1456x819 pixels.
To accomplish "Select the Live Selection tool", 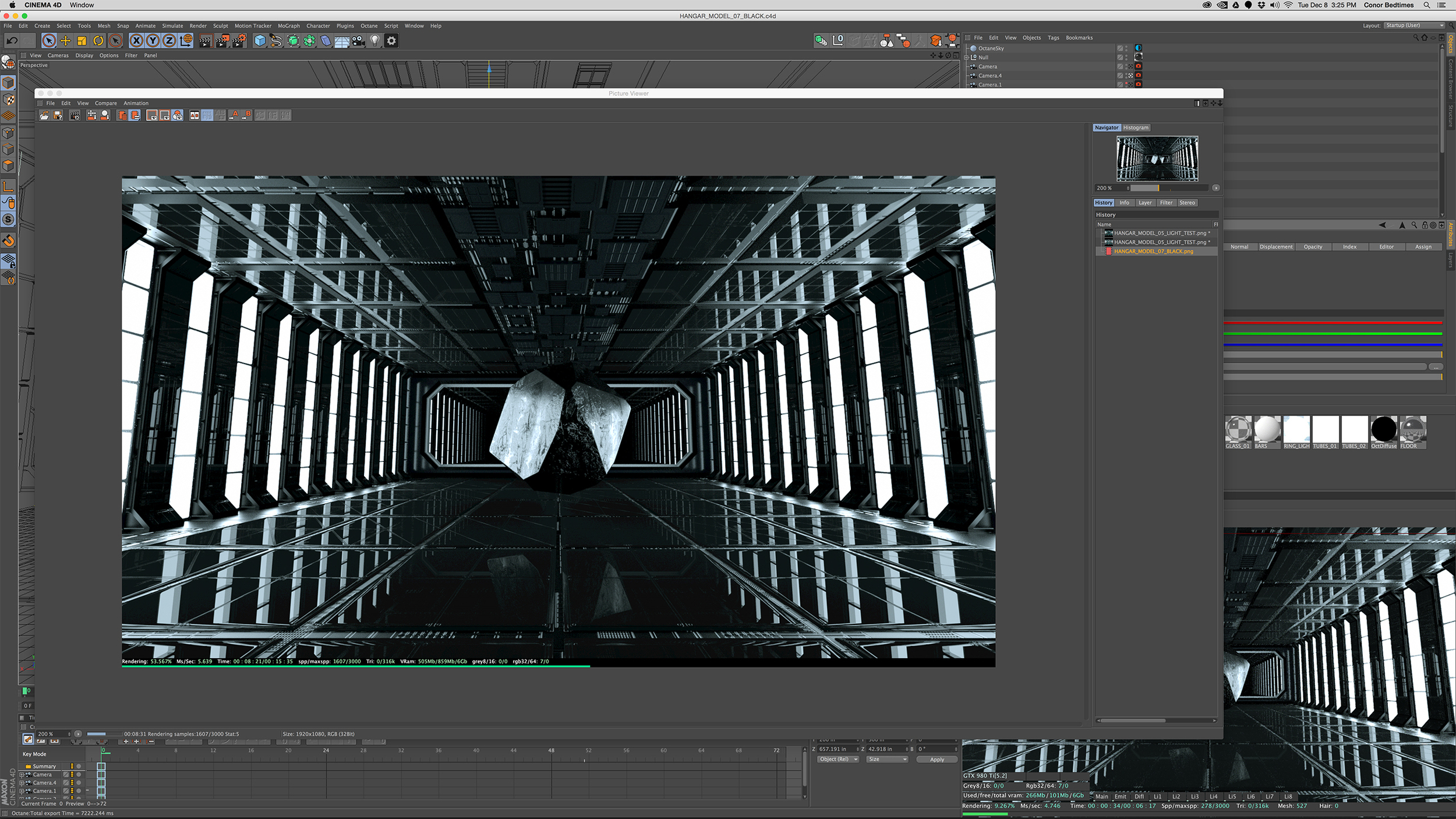I will [x=49, y=40].
